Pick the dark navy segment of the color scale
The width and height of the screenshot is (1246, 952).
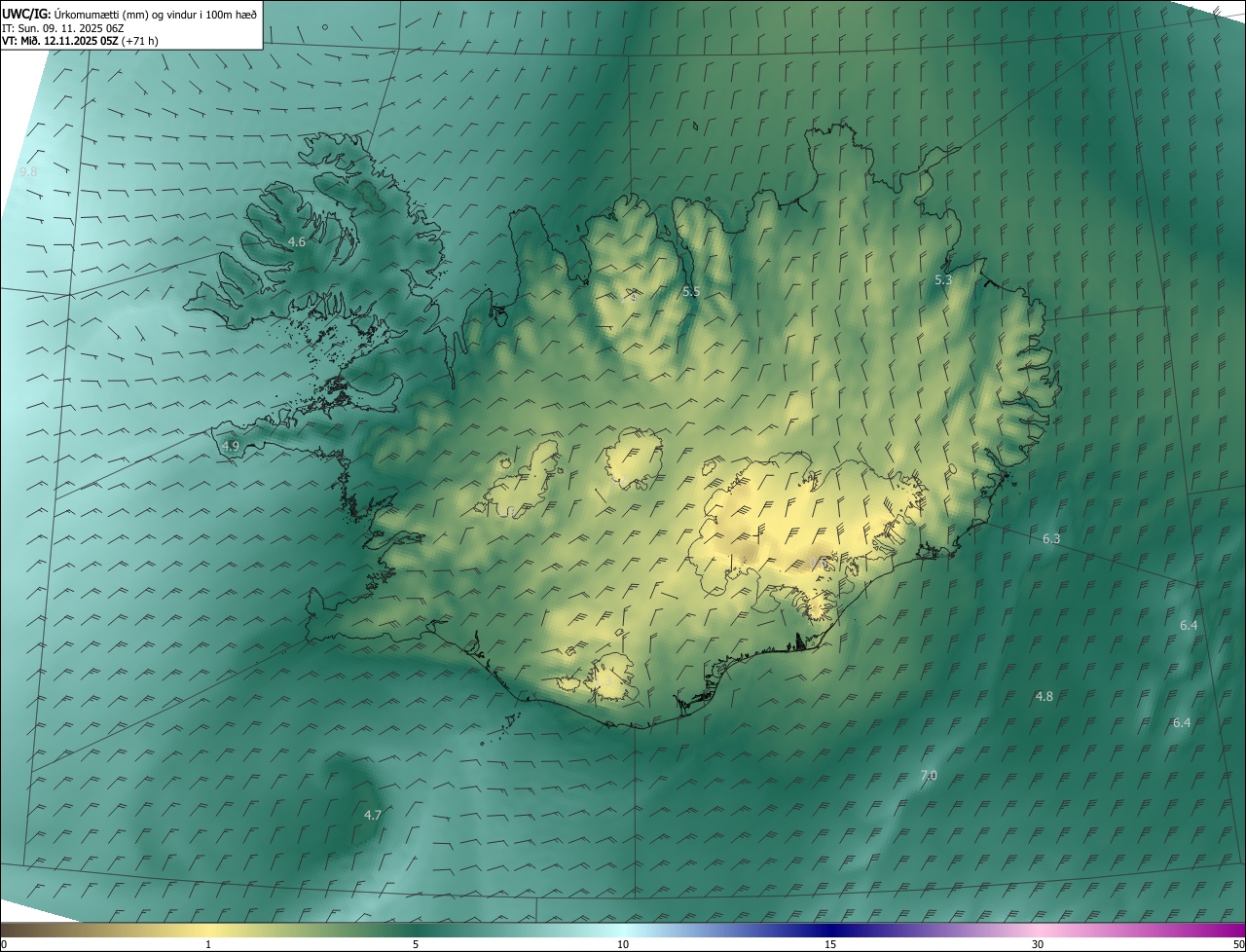[x=830, y=930]
